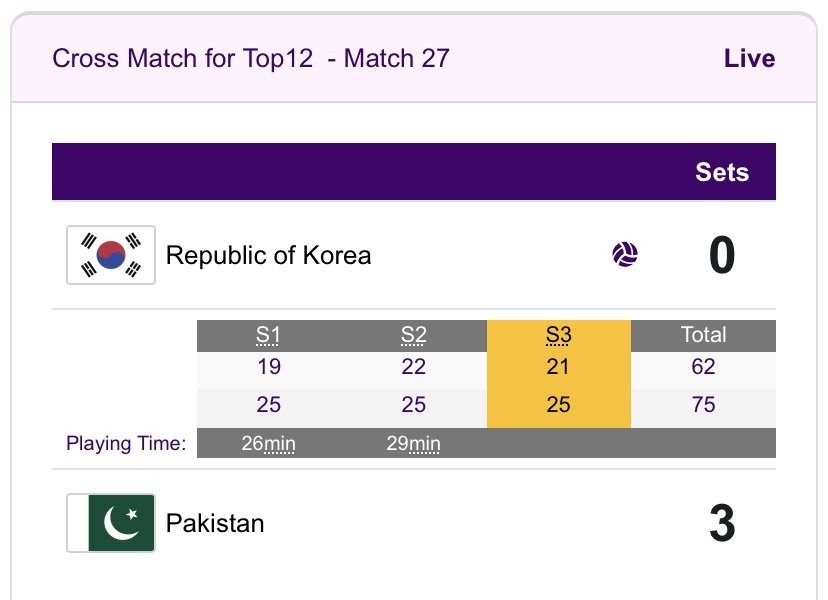The width and height of the screenshot is (828, 600).
Task: Click the Total column header
Action: pyautogui.click(x=703, y=335)
